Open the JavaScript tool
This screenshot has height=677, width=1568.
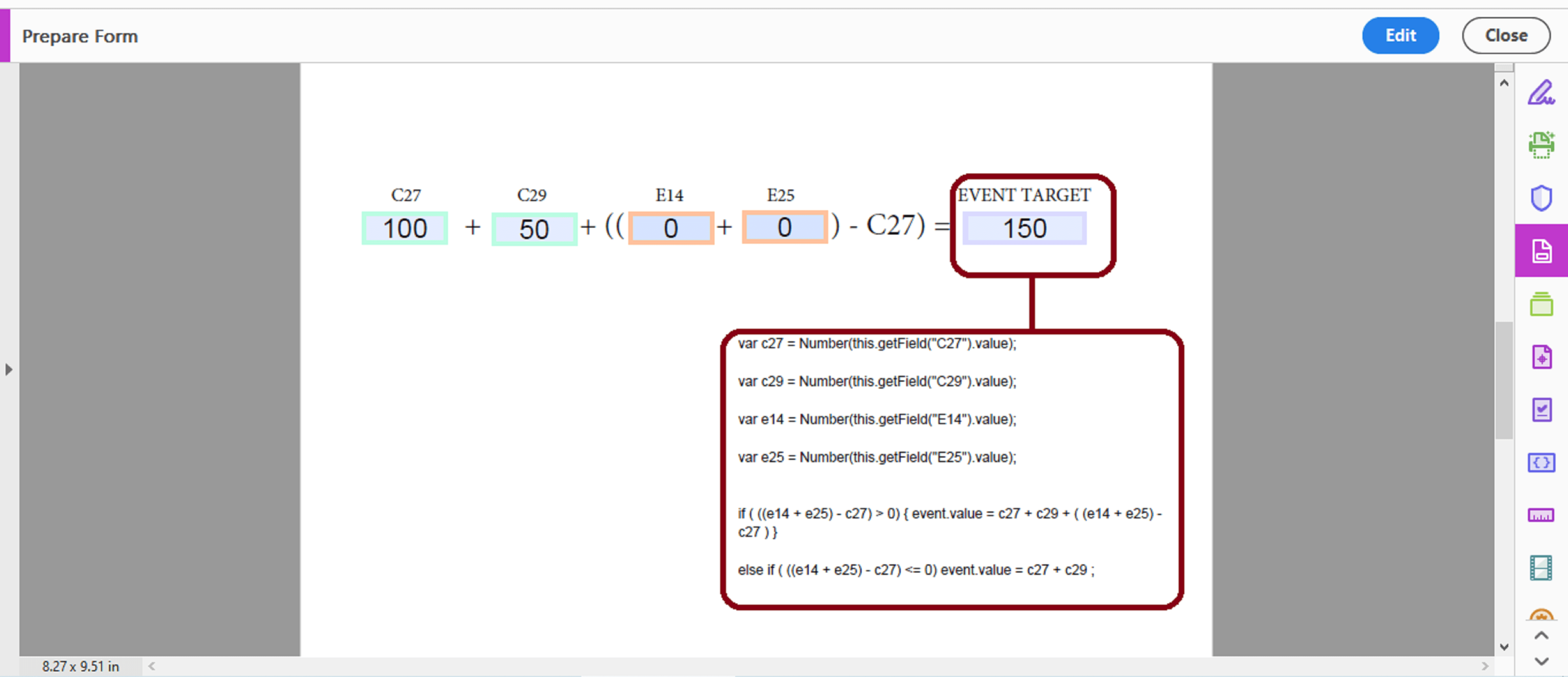click(x=1541, y=463)
